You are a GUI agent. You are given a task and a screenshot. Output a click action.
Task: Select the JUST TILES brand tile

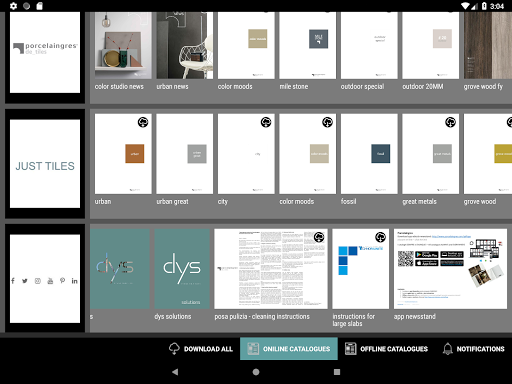[x=45, y=164]
